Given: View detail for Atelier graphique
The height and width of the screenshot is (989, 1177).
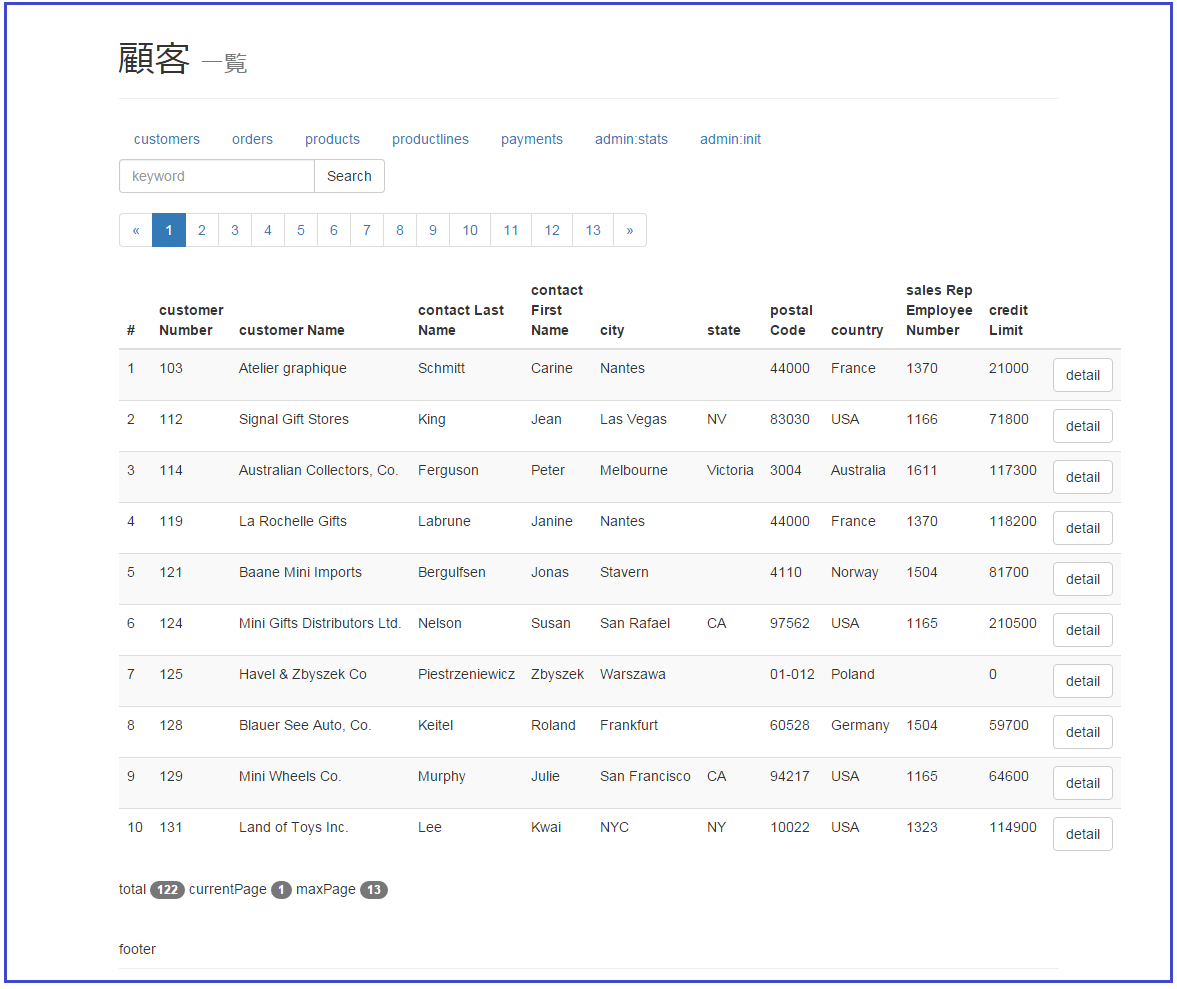Looking at the screenshot, I should coord(1082,374).
